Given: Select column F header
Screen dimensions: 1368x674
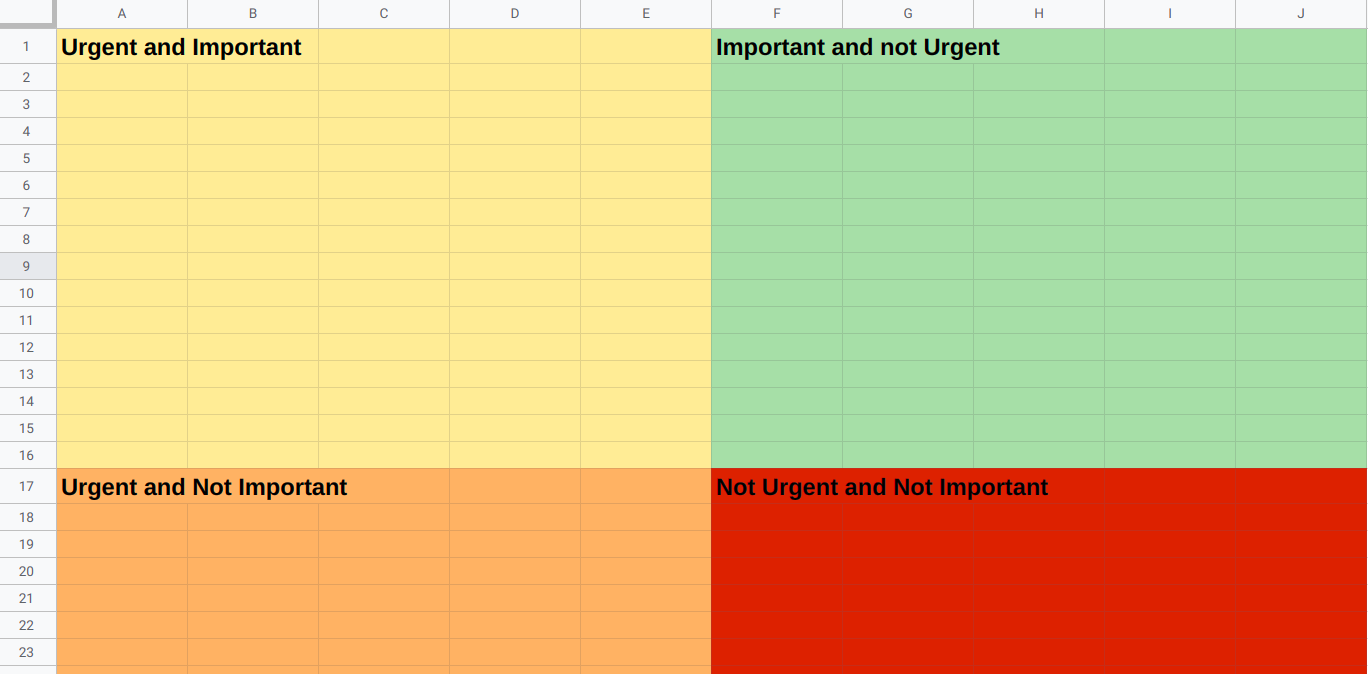Looking at the screenshot, I should coord(777,13).
